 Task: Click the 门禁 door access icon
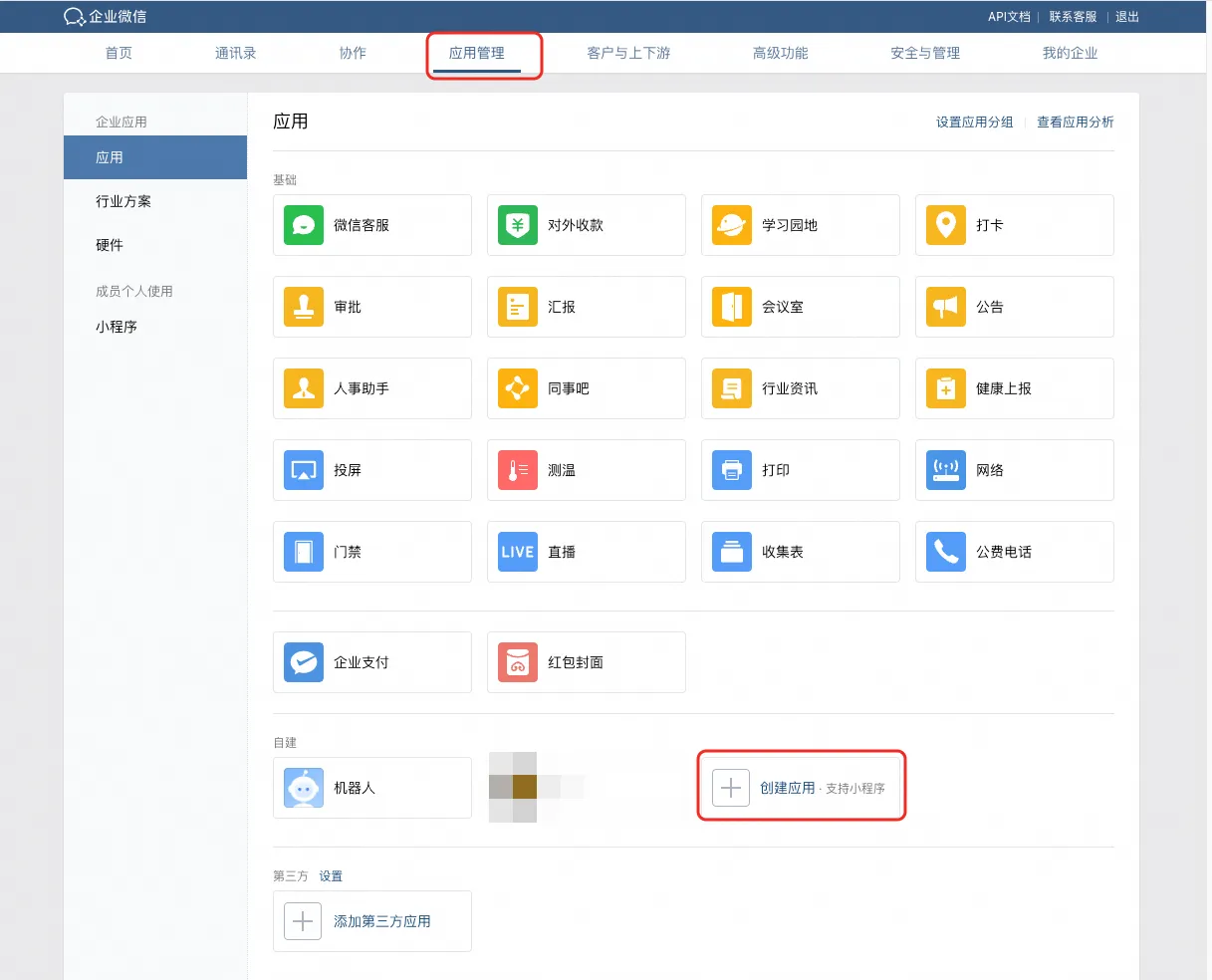tap(304, 552)
